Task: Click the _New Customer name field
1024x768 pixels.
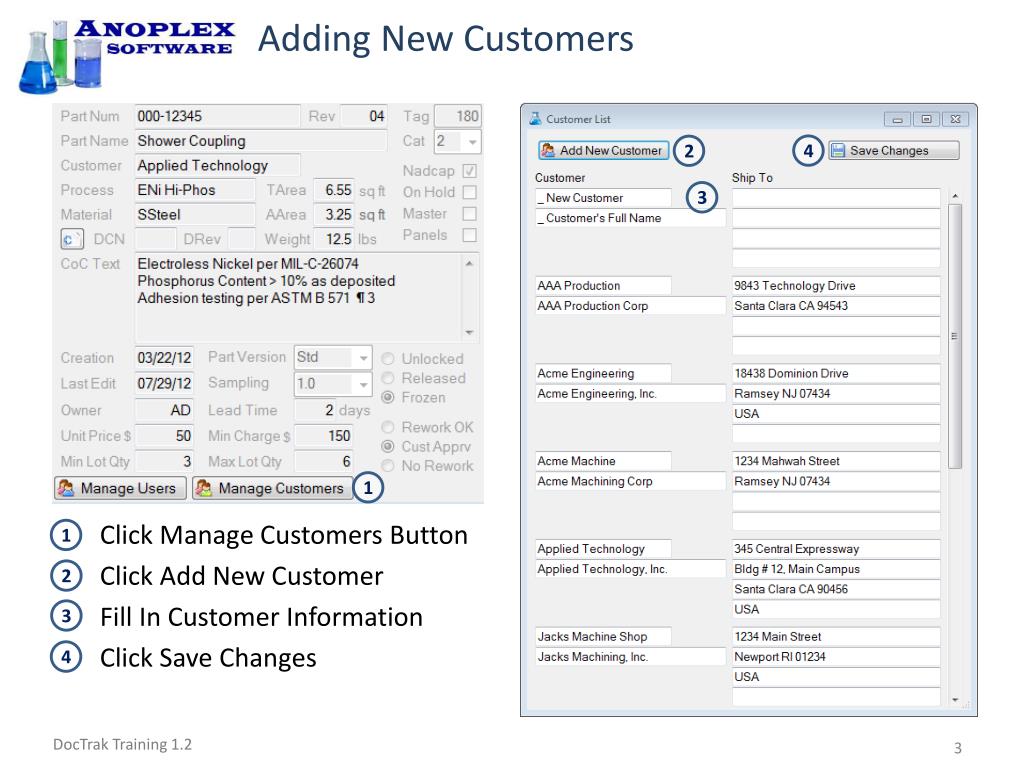Action: [603, 198]
